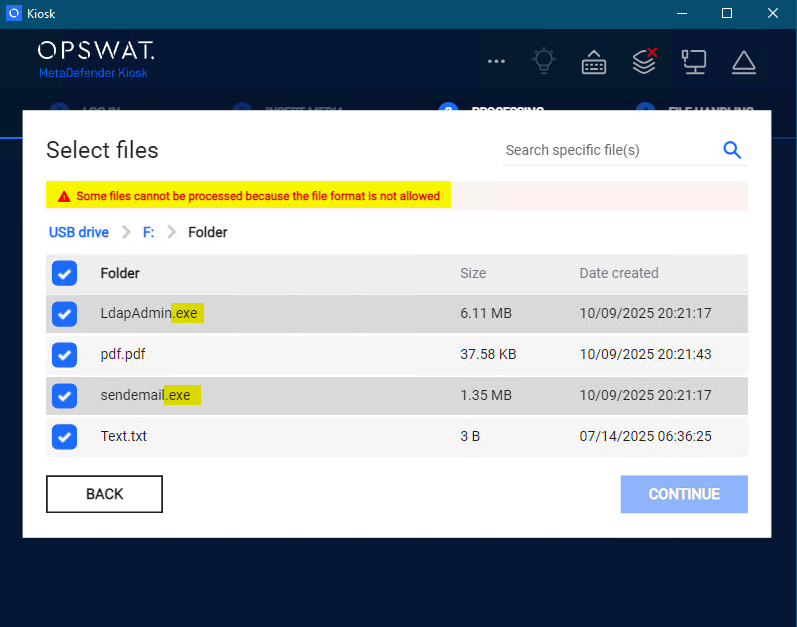Click the BACK button
Viewport: 797px width, 627px height.
(x=104, y=494)
